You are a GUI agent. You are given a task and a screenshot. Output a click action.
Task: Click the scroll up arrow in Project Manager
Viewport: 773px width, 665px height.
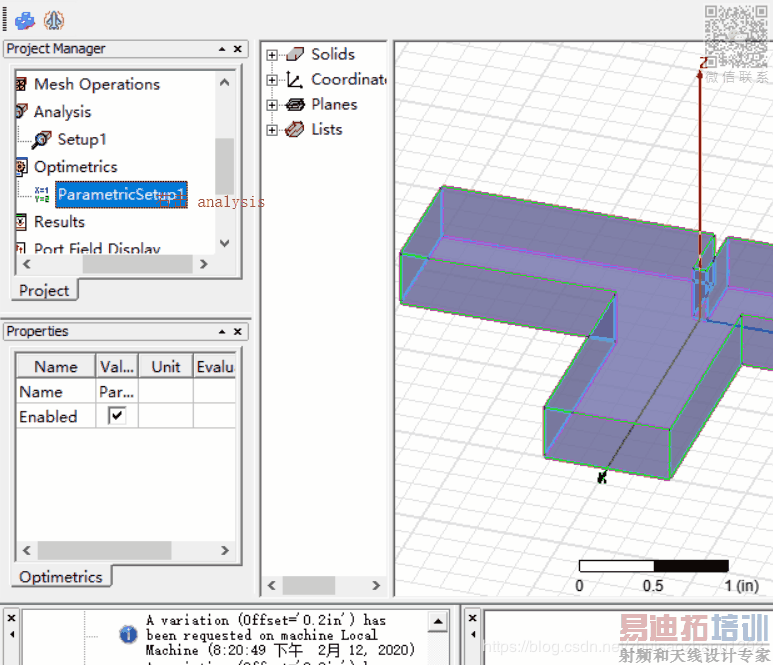pos(225,82)
